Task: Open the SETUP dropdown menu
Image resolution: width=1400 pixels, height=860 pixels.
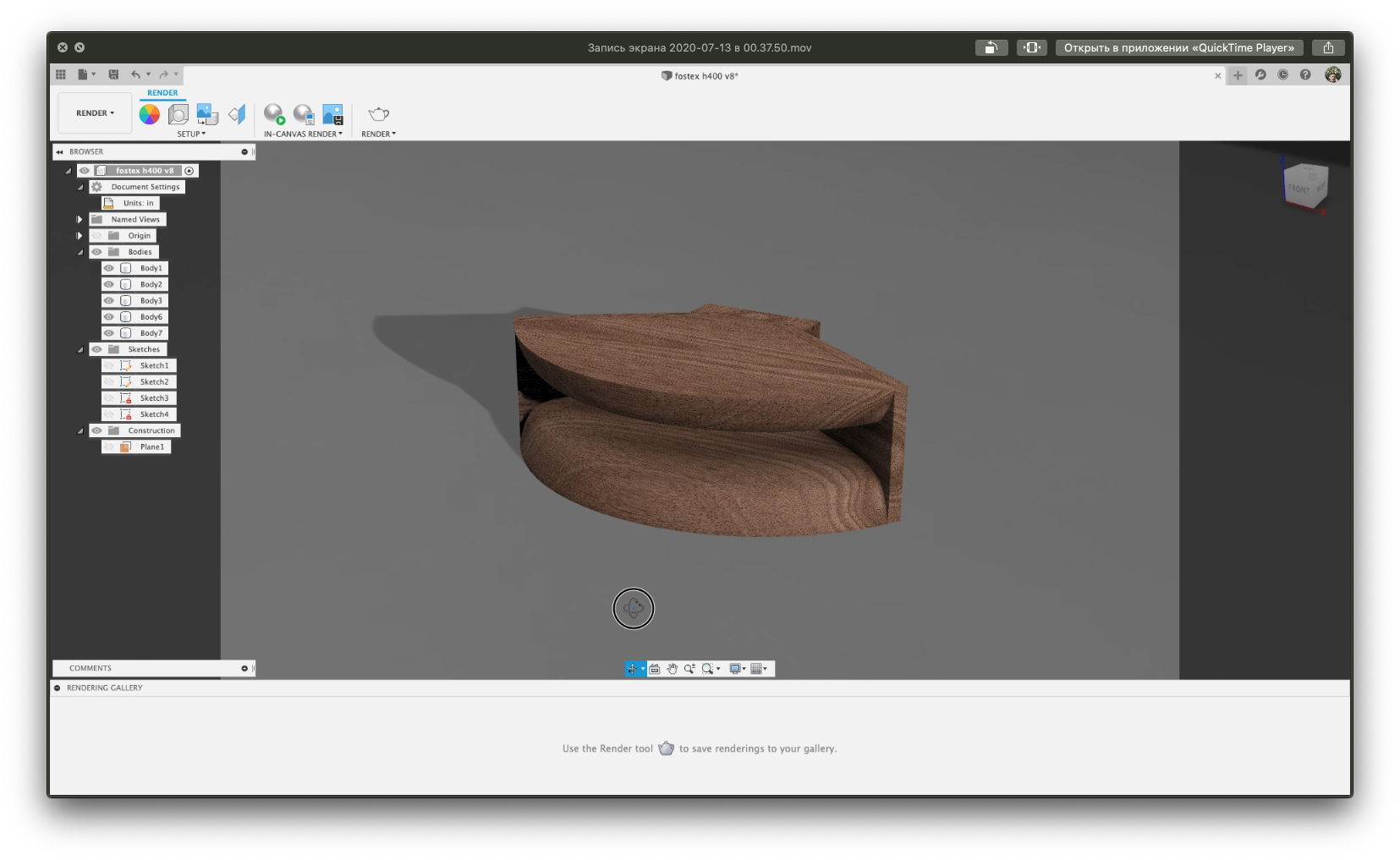Action: point(191,134)
